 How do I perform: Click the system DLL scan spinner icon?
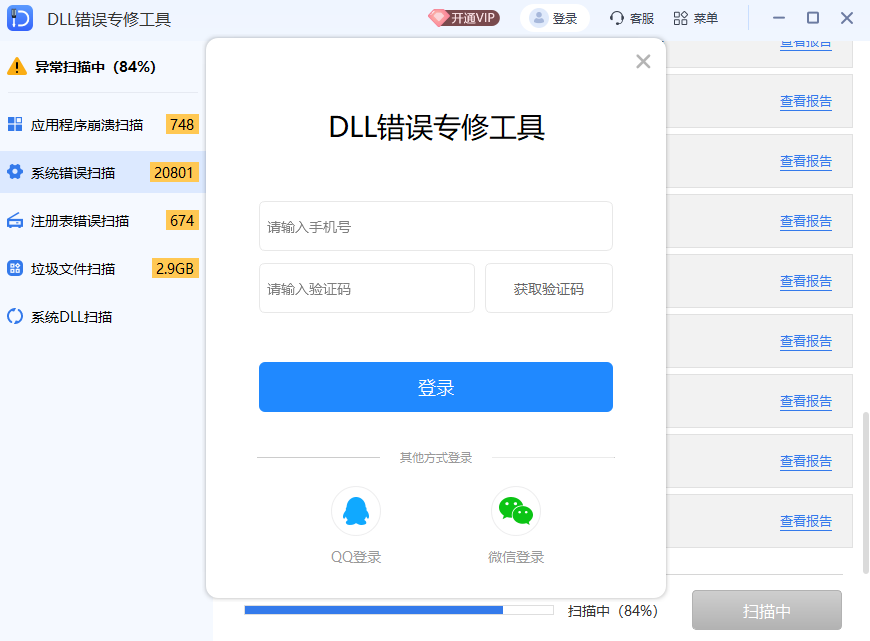tap(15, 316)
